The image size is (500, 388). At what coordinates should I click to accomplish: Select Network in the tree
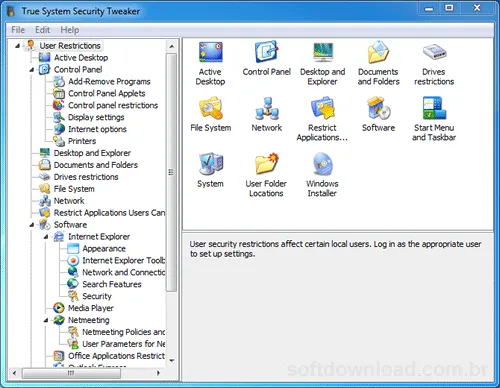click(x=69, y=201)
